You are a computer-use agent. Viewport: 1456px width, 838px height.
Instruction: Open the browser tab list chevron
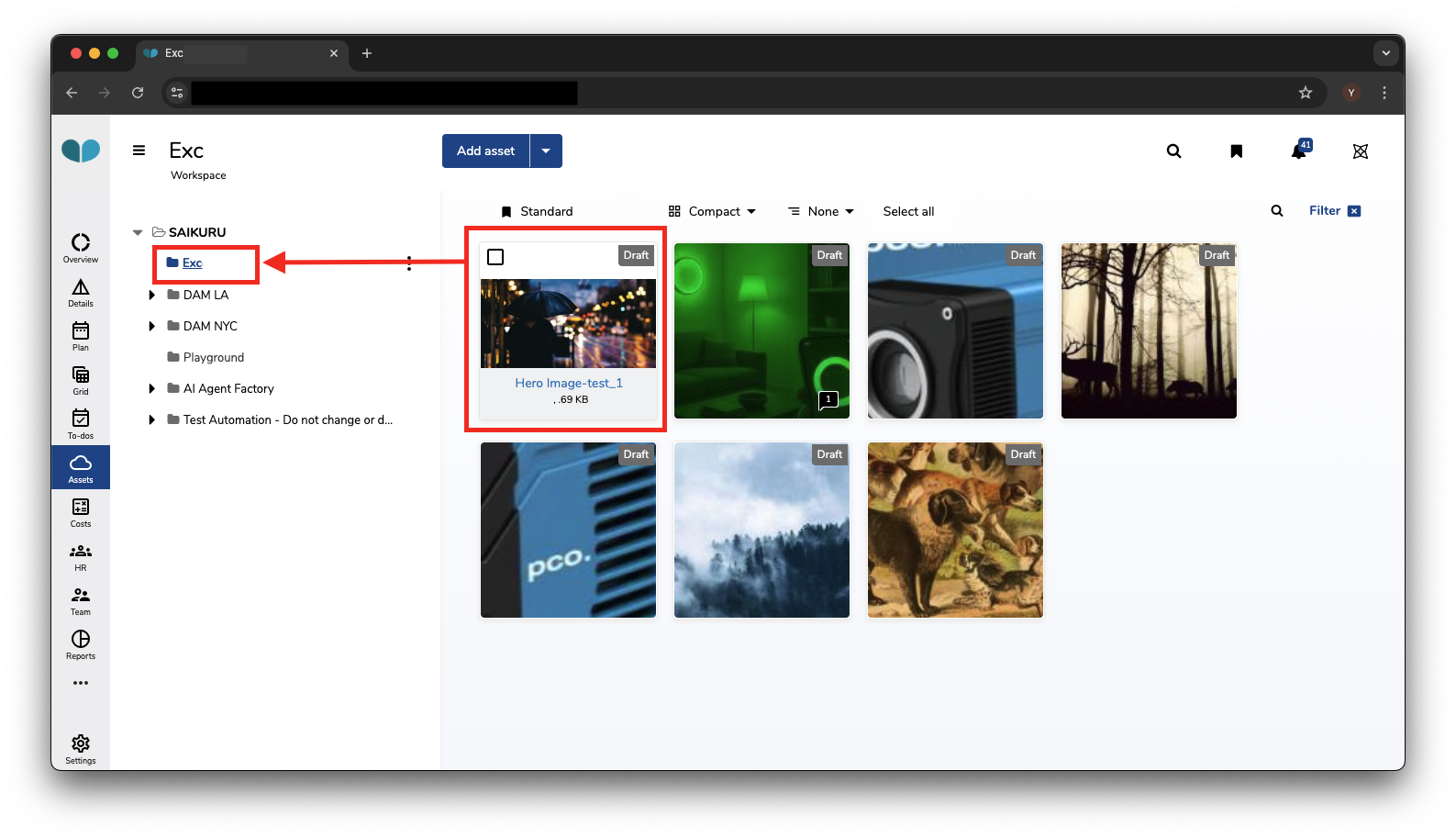pos(1386,53)
